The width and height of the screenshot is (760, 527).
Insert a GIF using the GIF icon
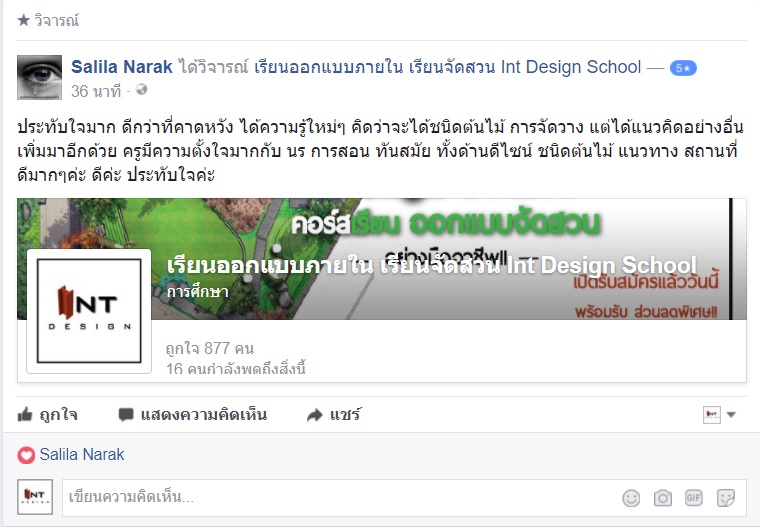click(x=694, y=497)
